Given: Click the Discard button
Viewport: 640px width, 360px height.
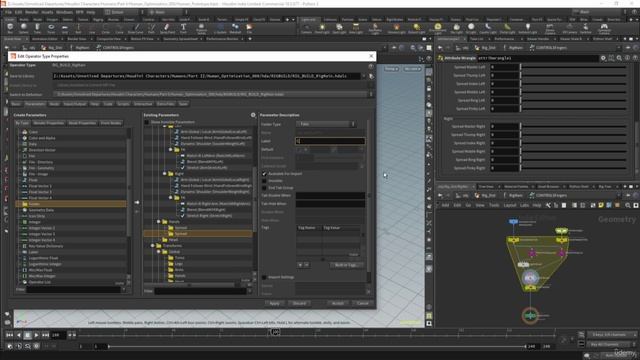Looking at the screenshot, I should click(x=299, y=303).
